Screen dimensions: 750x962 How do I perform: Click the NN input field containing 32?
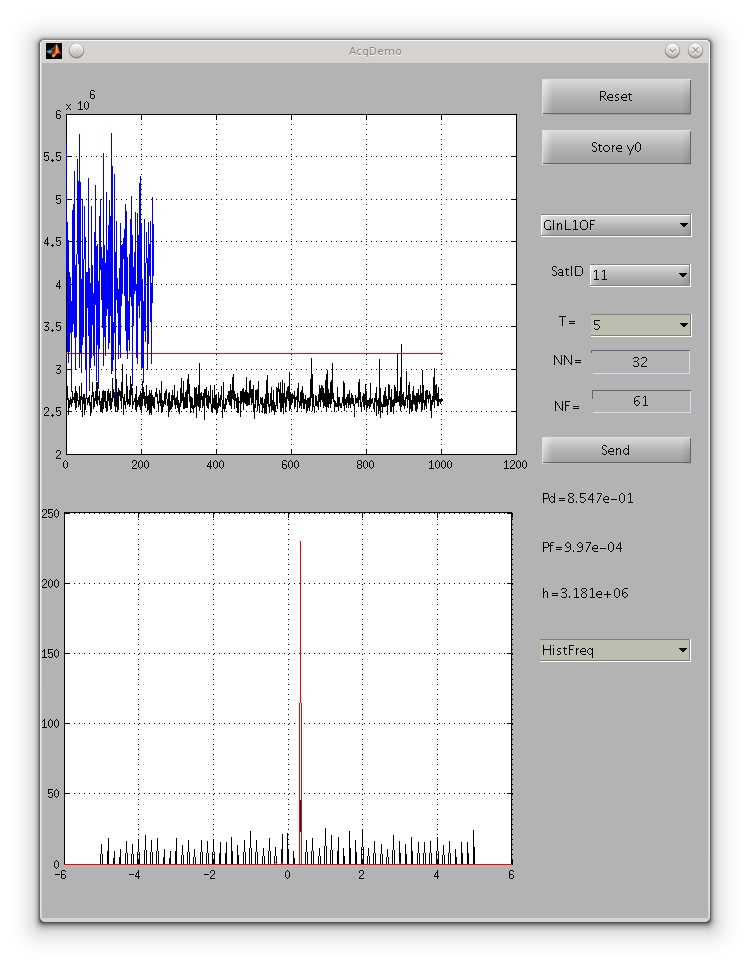tap(640, 362)
